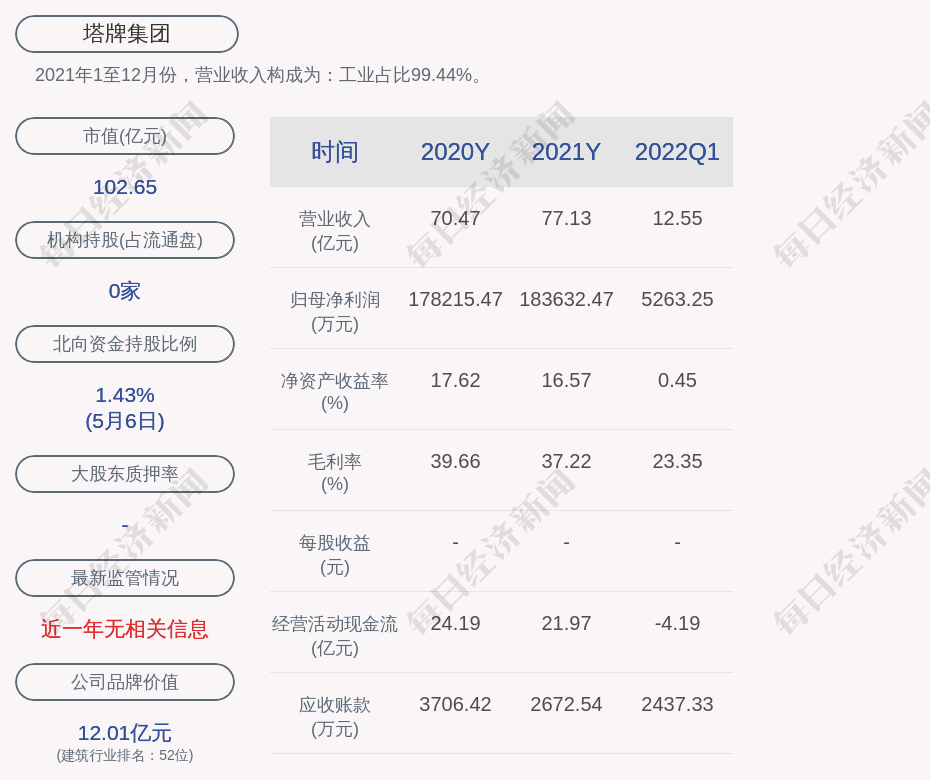930x780 pixels.
Task: Click the ROE value 0.45
Action: 677,380
